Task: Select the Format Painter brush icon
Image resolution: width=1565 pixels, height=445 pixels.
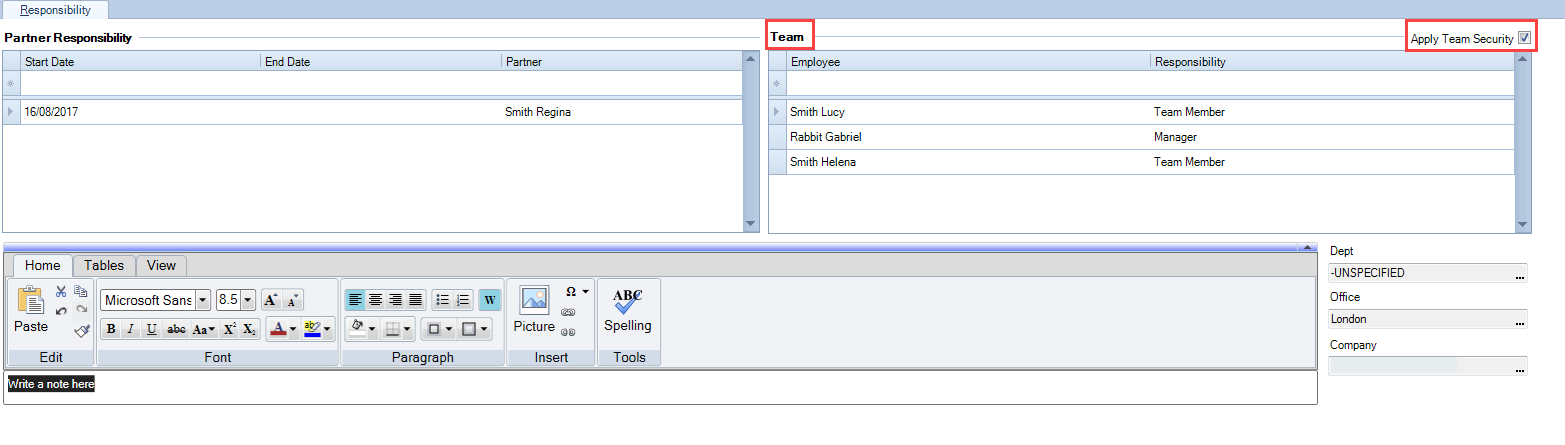Action: click(x=82, y=330)
